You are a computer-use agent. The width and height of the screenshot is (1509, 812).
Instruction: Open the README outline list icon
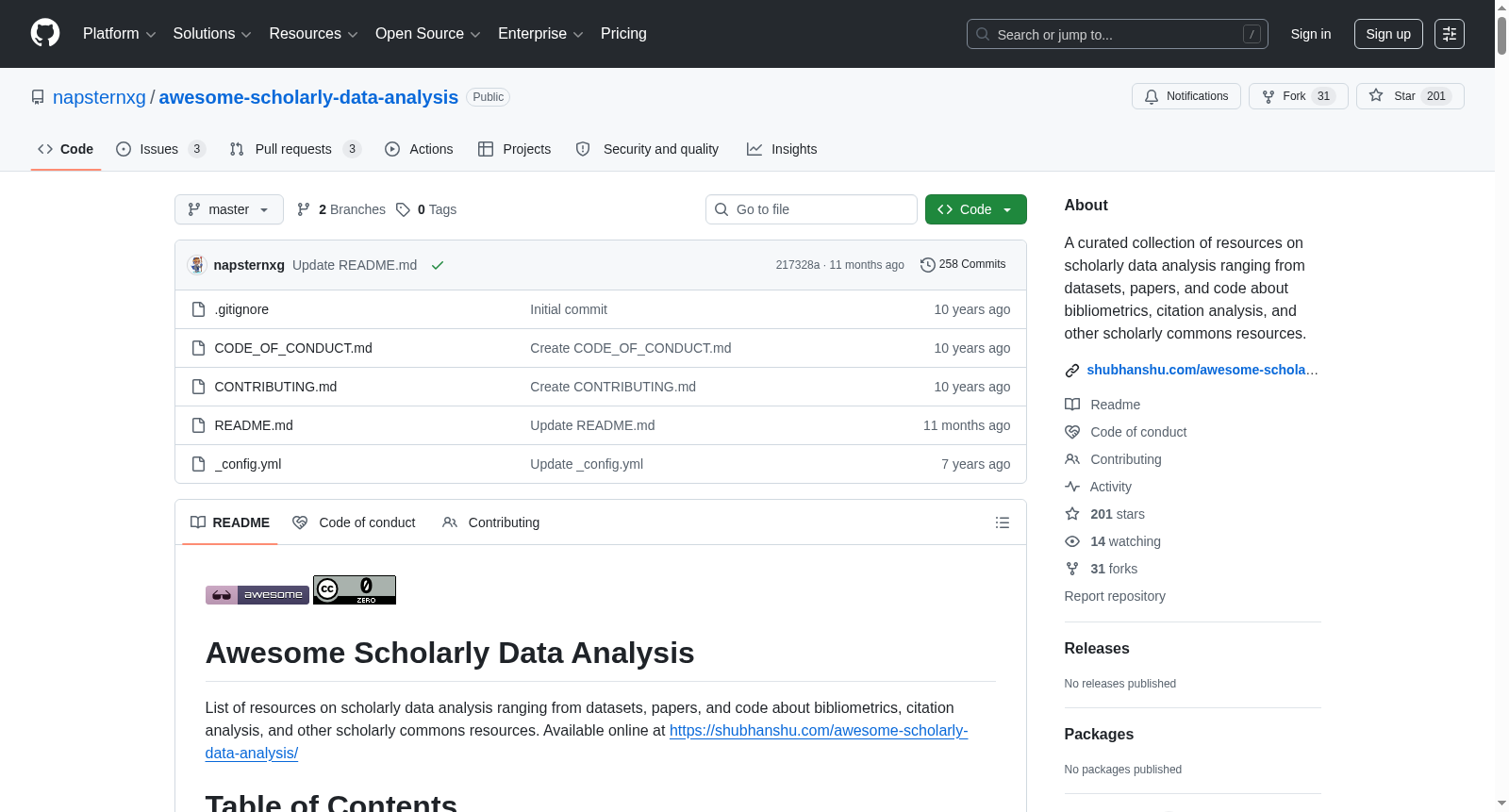click(1003, 522)
